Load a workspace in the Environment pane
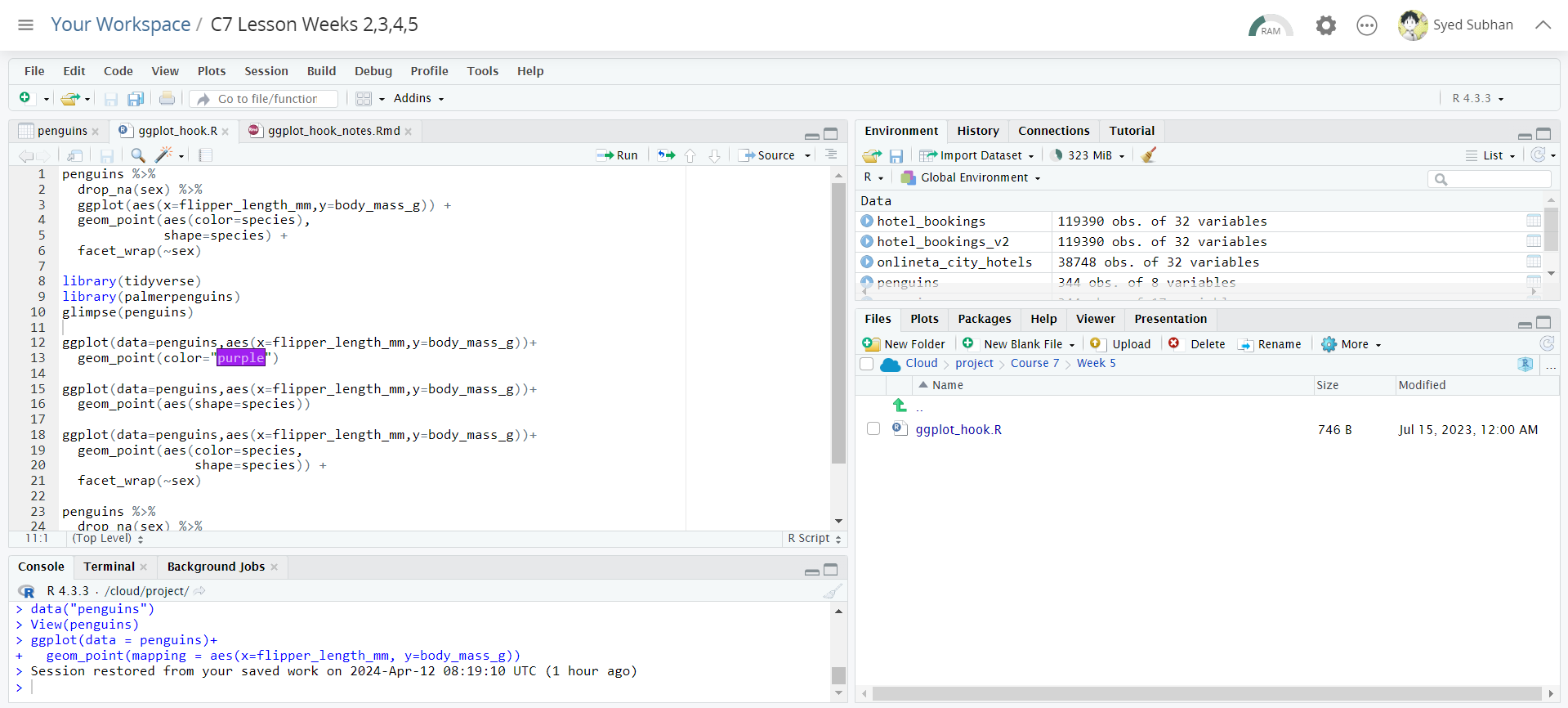This screenshot has height=708, width=1568. 872,155
